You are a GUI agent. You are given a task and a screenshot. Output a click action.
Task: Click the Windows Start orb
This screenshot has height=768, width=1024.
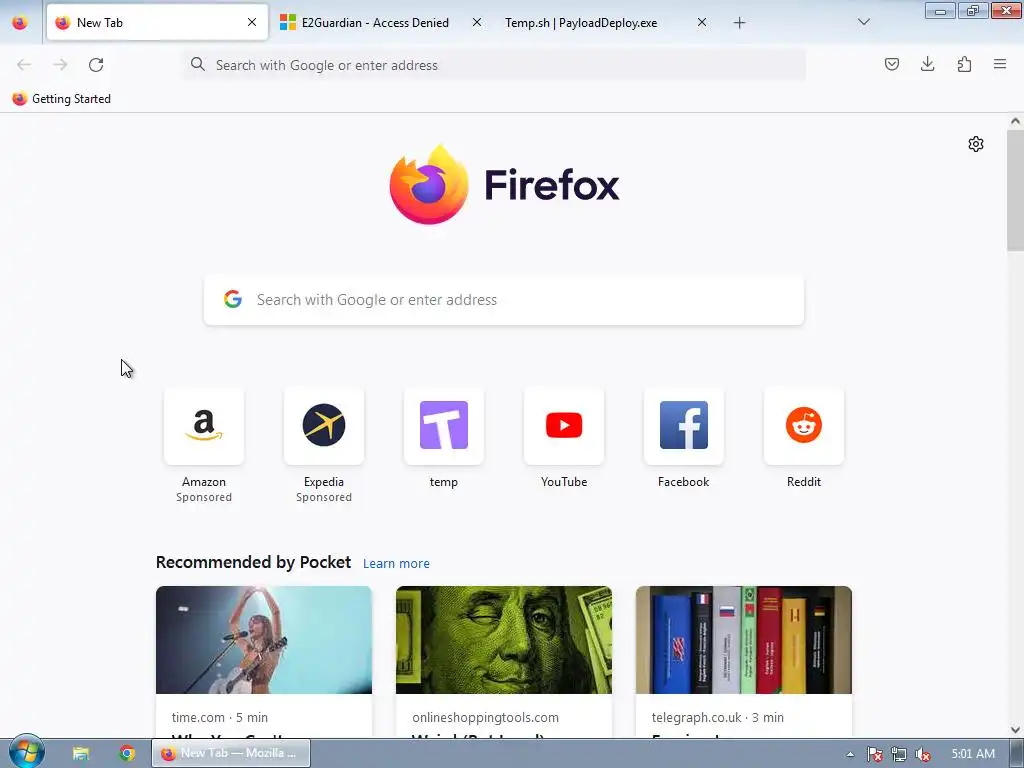tap(27, 752)
